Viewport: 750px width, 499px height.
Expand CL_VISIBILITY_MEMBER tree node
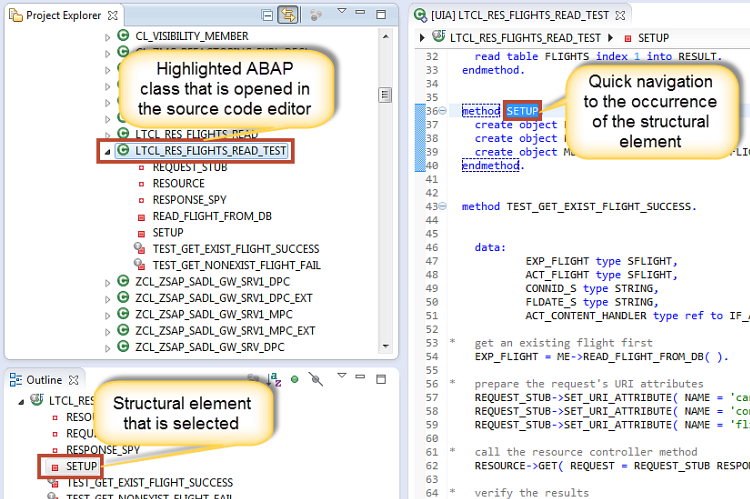(x=108, y=37)
